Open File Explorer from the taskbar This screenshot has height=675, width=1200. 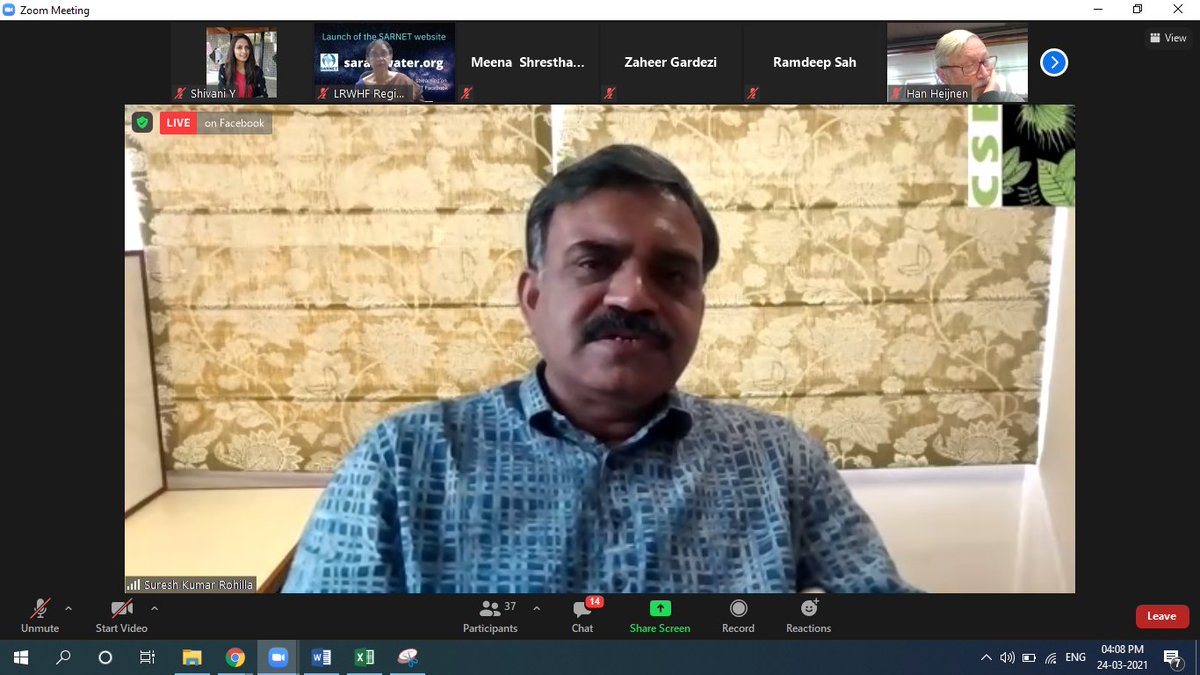pos(192,657)
